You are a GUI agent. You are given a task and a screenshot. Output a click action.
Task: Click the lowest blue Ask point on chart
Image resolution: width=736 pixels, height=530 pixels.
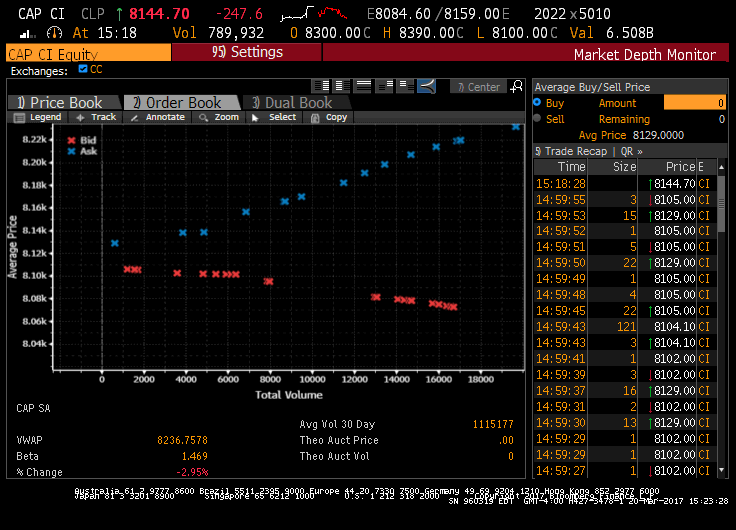tap(115, 243)
